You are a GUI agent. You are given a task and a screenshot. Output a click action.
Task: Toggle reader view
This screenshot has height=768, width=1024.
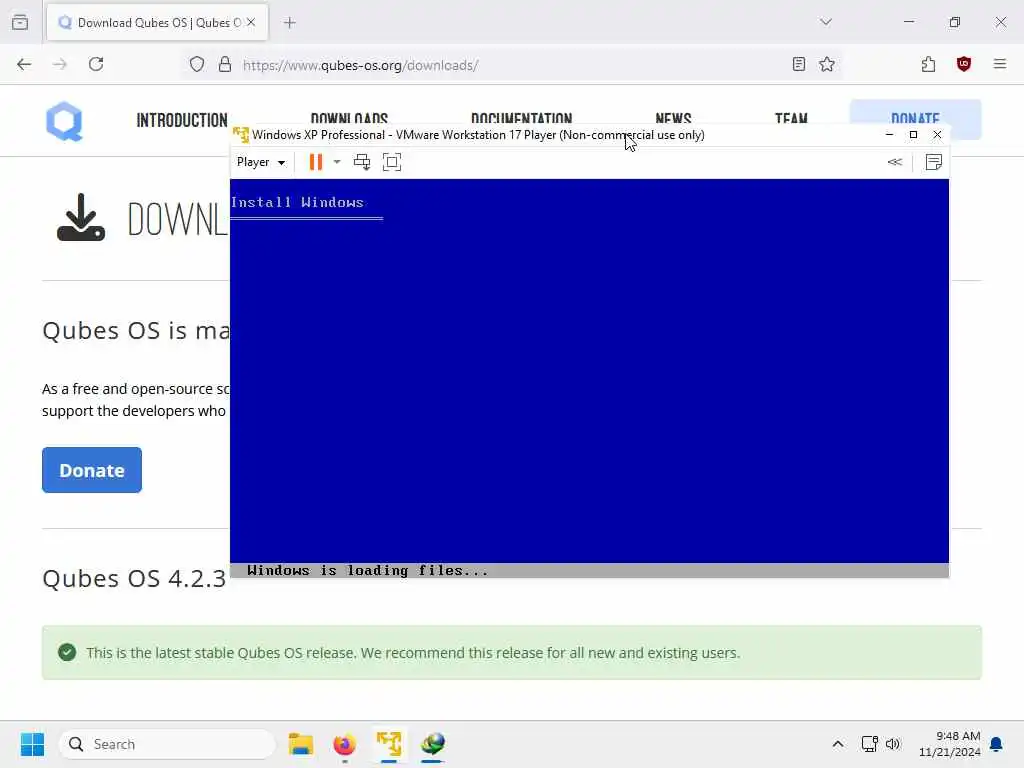click(799, 64)
